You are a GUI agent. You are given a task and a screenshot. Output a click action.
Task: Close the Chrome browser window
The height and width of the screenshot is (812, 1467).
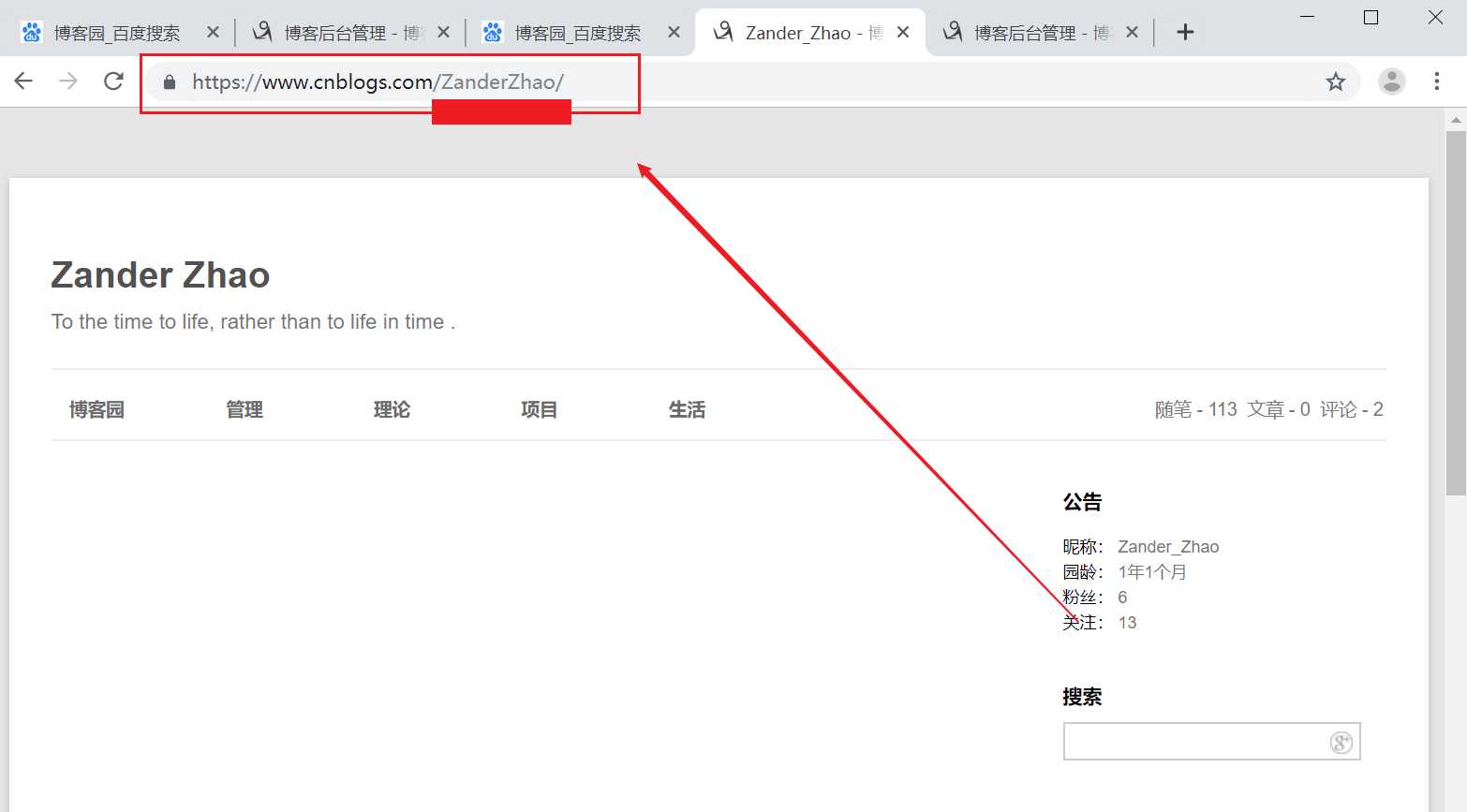1435,17
